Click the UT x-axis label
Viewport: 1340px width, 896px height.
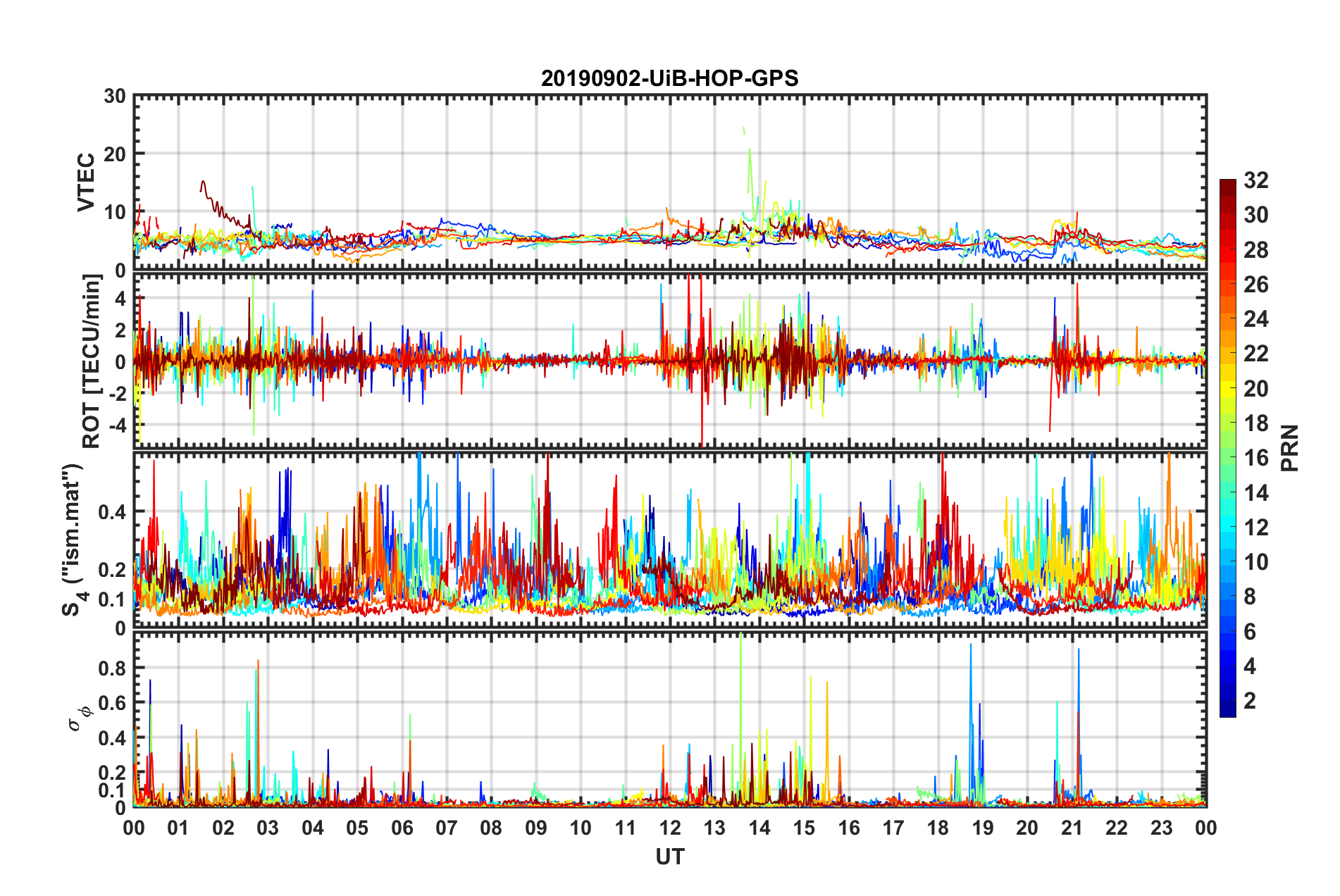[x=669, y=857]
